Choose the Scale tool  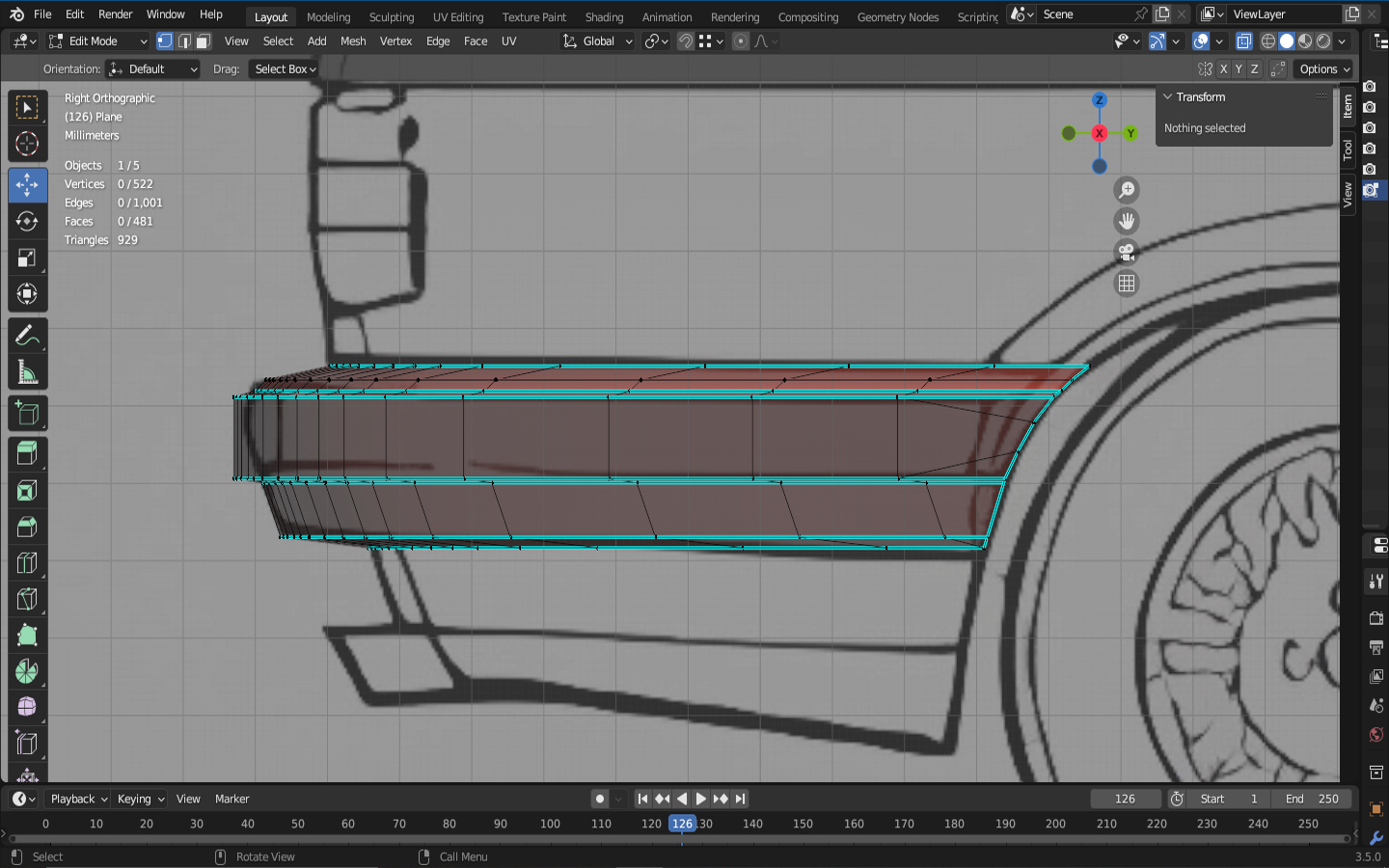27,258
